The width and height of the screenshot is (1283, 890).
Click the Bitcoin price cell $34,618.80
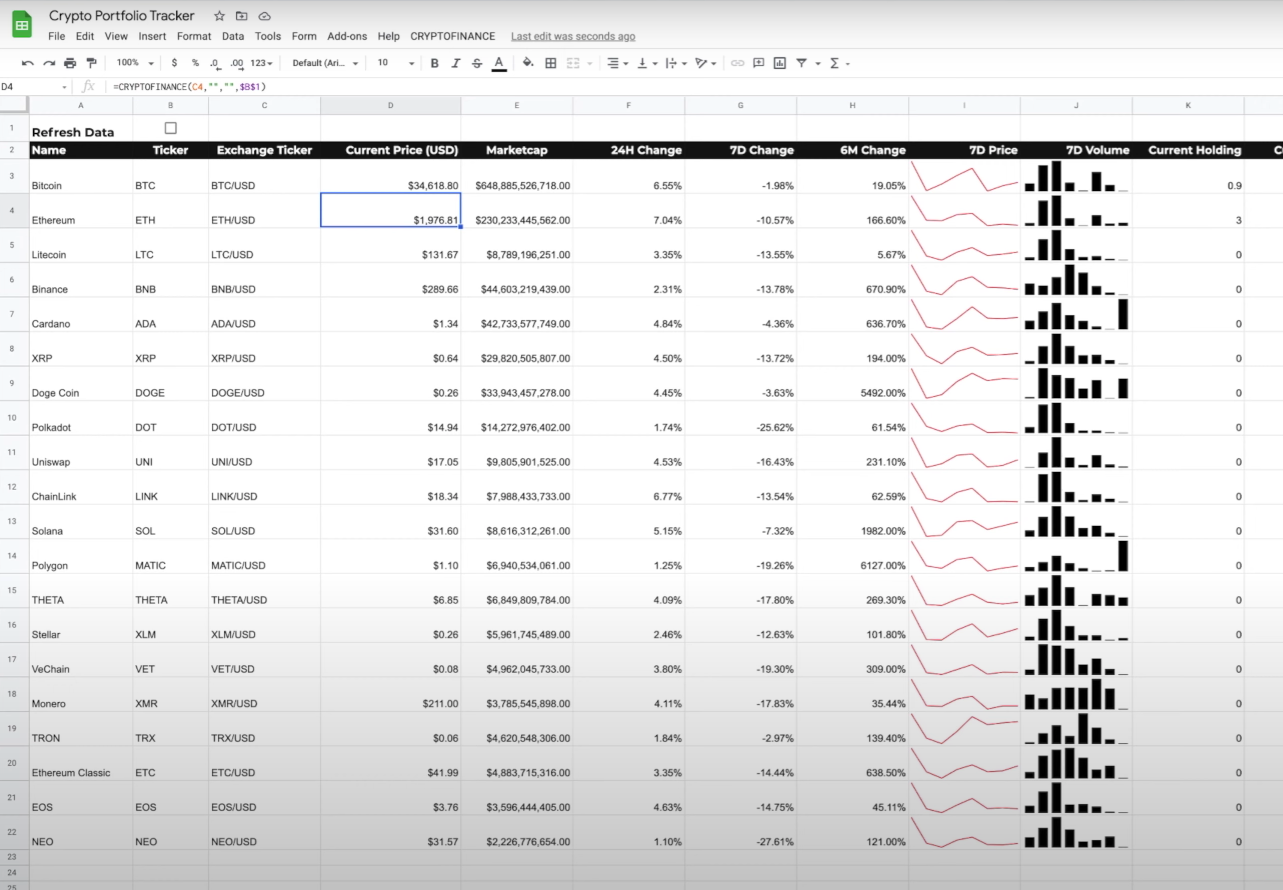tap(390, 177)
